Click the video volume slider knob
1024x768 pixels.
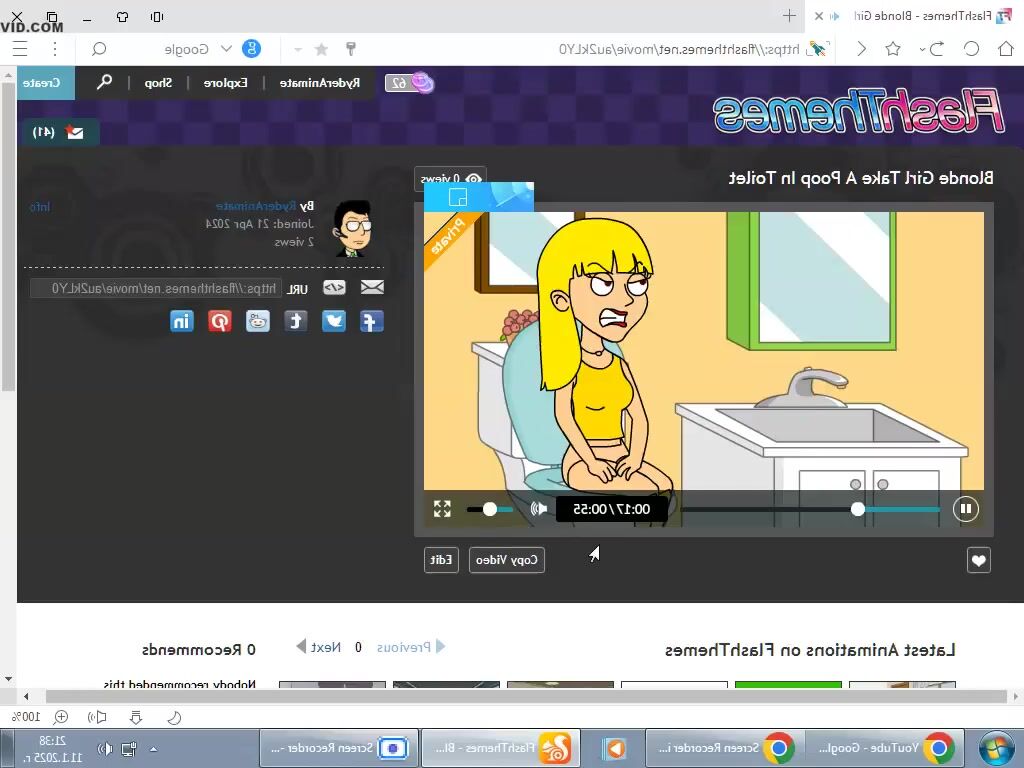490,509
